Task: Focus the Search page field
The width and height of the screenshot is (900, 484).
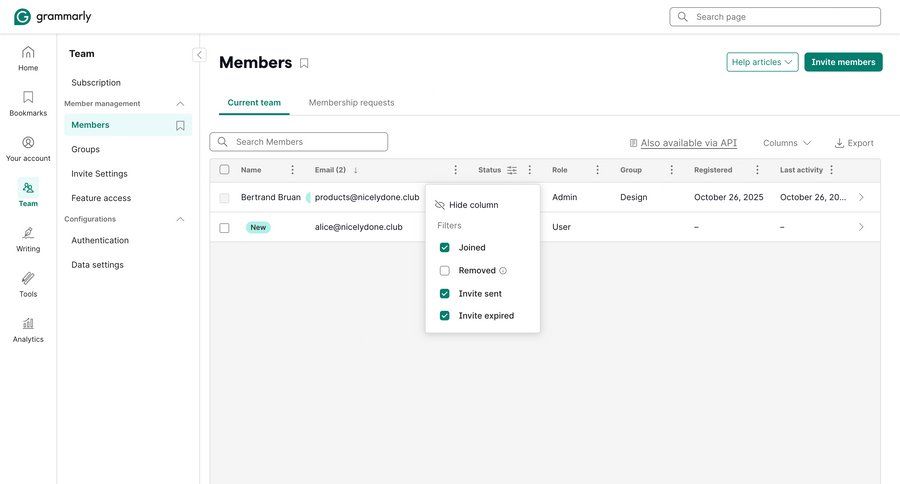Action: pos(775,17)
